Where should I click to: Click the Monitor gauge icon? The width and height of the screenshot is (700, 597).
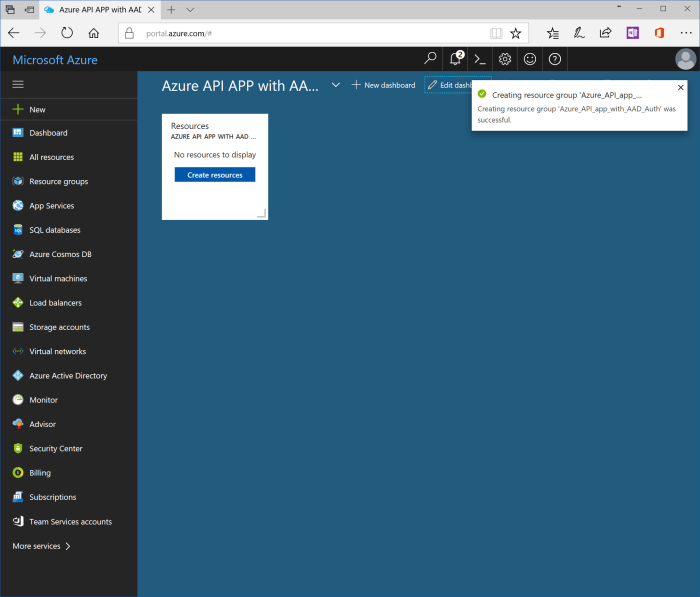(18, 400)
